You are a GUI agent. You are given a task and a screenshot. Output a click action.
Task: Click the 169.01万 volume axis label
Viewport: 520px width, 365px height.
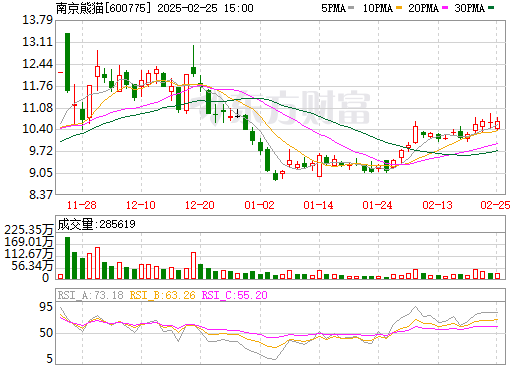[29, 242]
